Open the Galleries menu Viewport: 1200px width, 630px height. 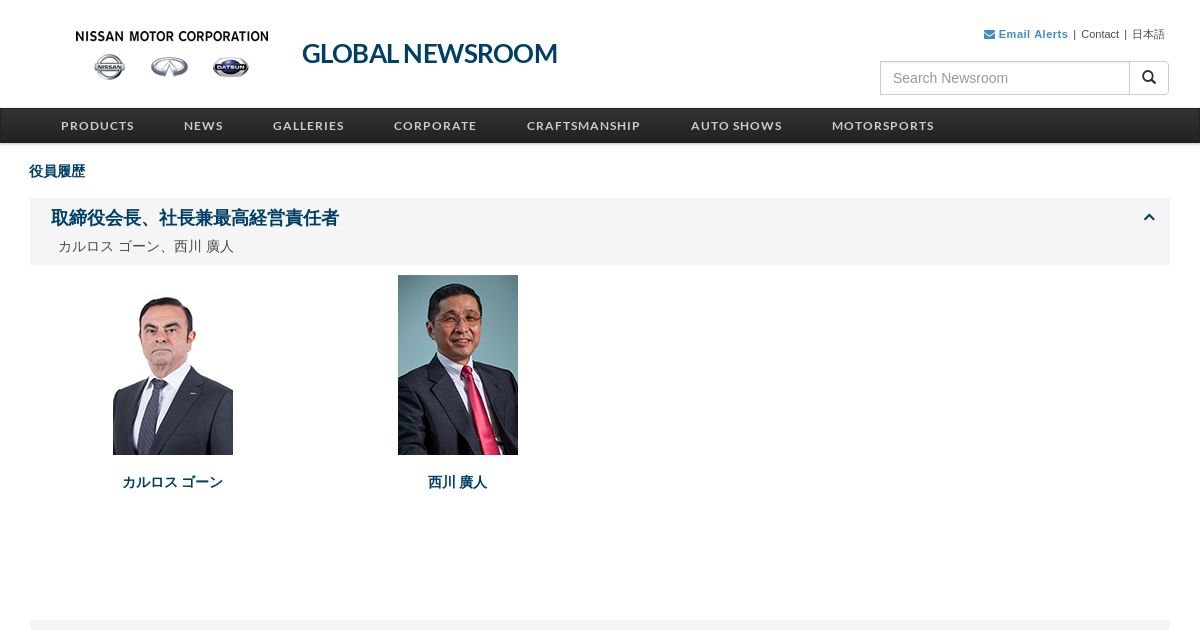308,126
